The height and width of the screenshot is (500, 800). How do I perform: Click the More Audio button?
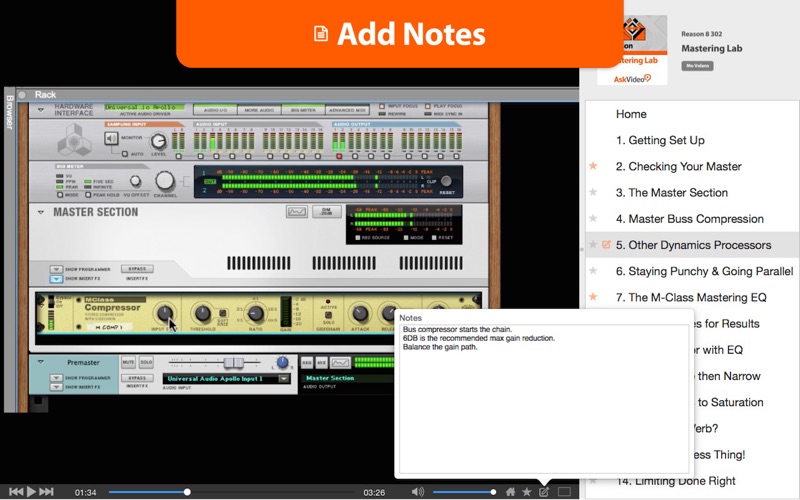pos(259,110)
